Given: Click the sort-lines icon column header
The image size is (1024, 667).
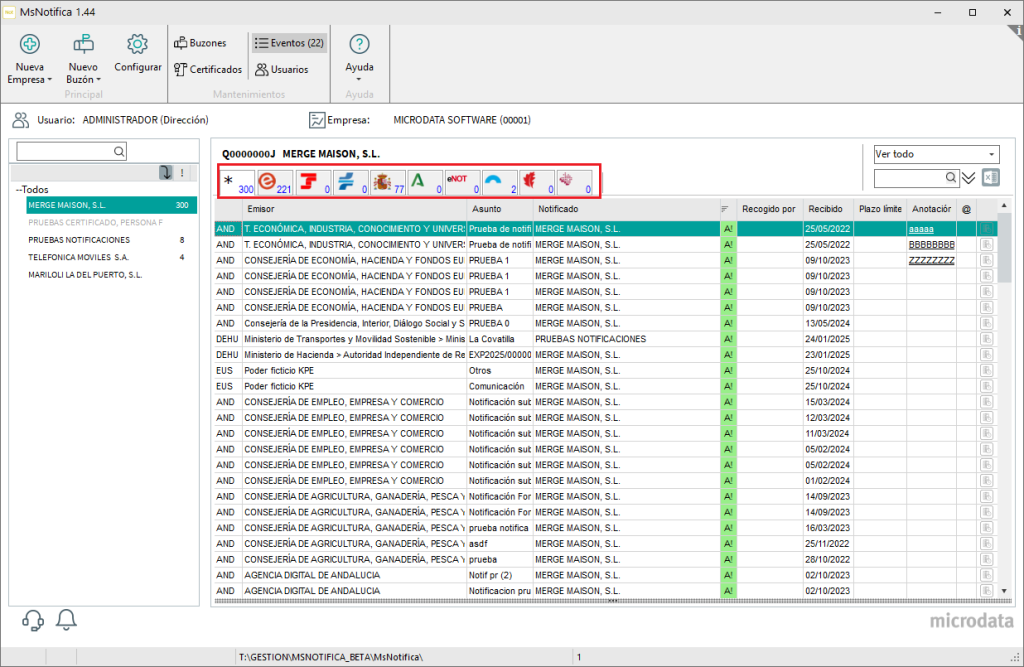Looking at the screenshot, I should click(725, 209).
